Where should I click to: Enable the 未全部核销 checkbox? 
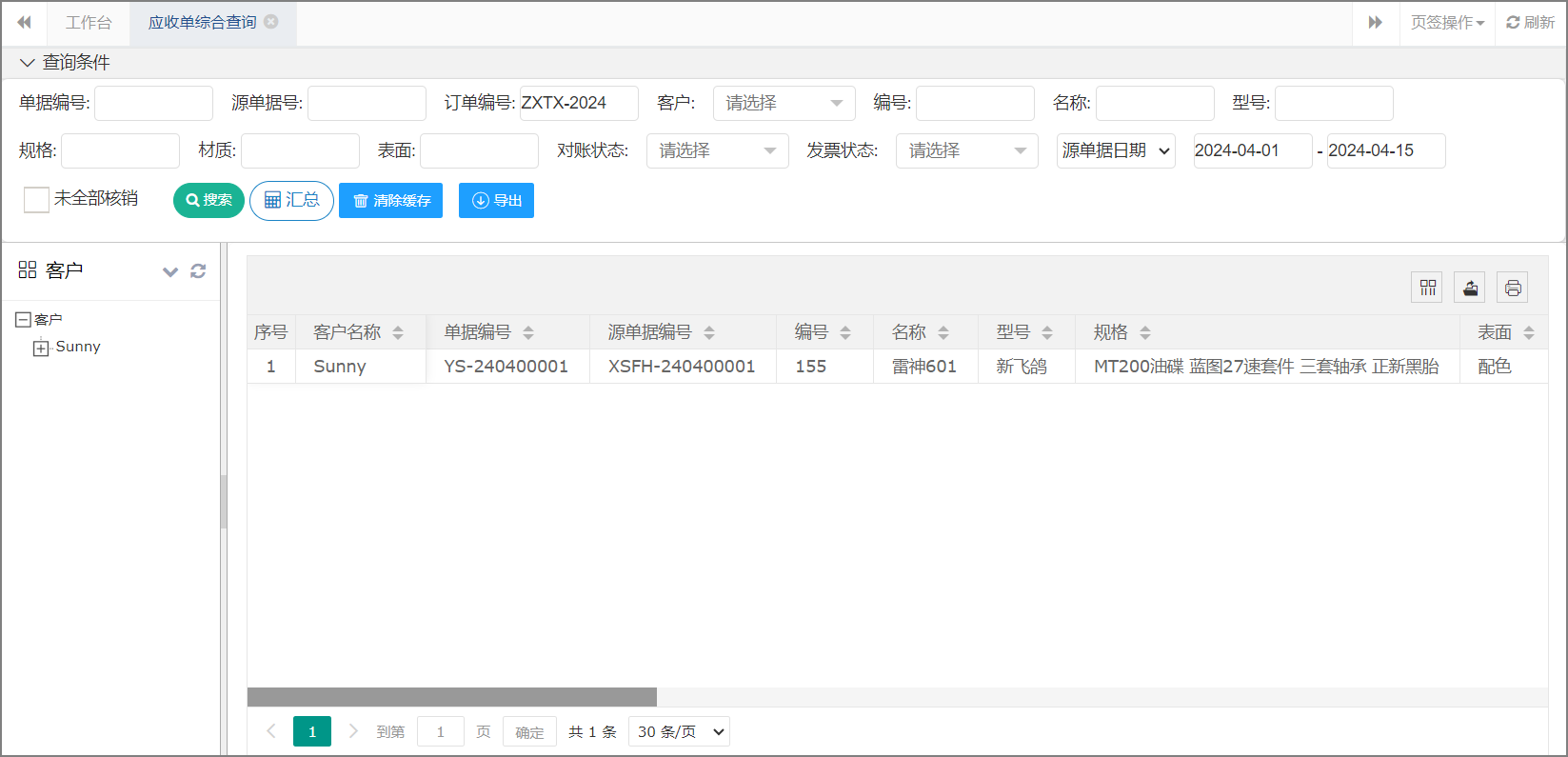[x=36, y=199]
